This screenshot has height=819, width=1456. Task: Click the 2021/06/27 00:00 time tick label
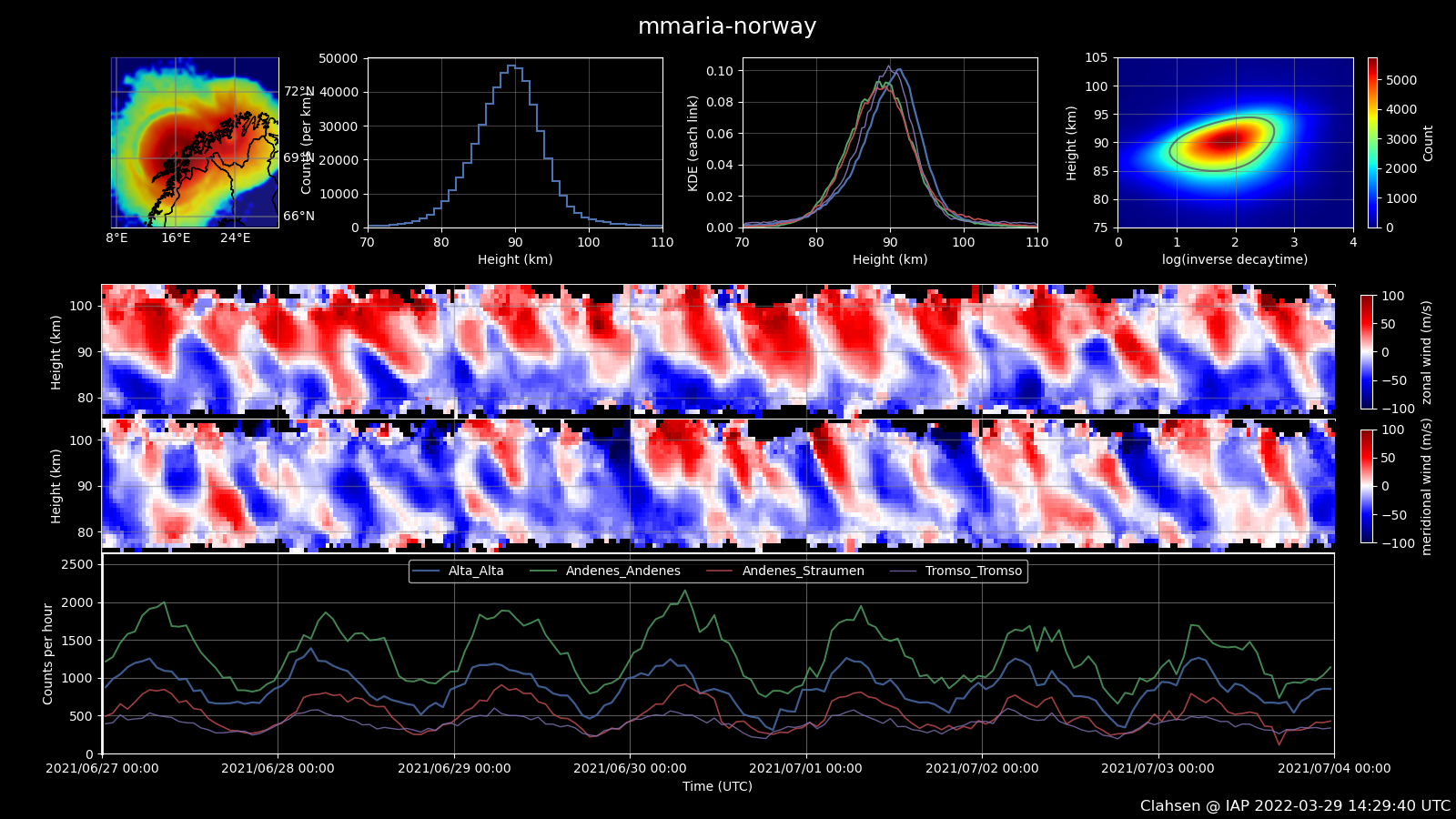tap(102, 768)
